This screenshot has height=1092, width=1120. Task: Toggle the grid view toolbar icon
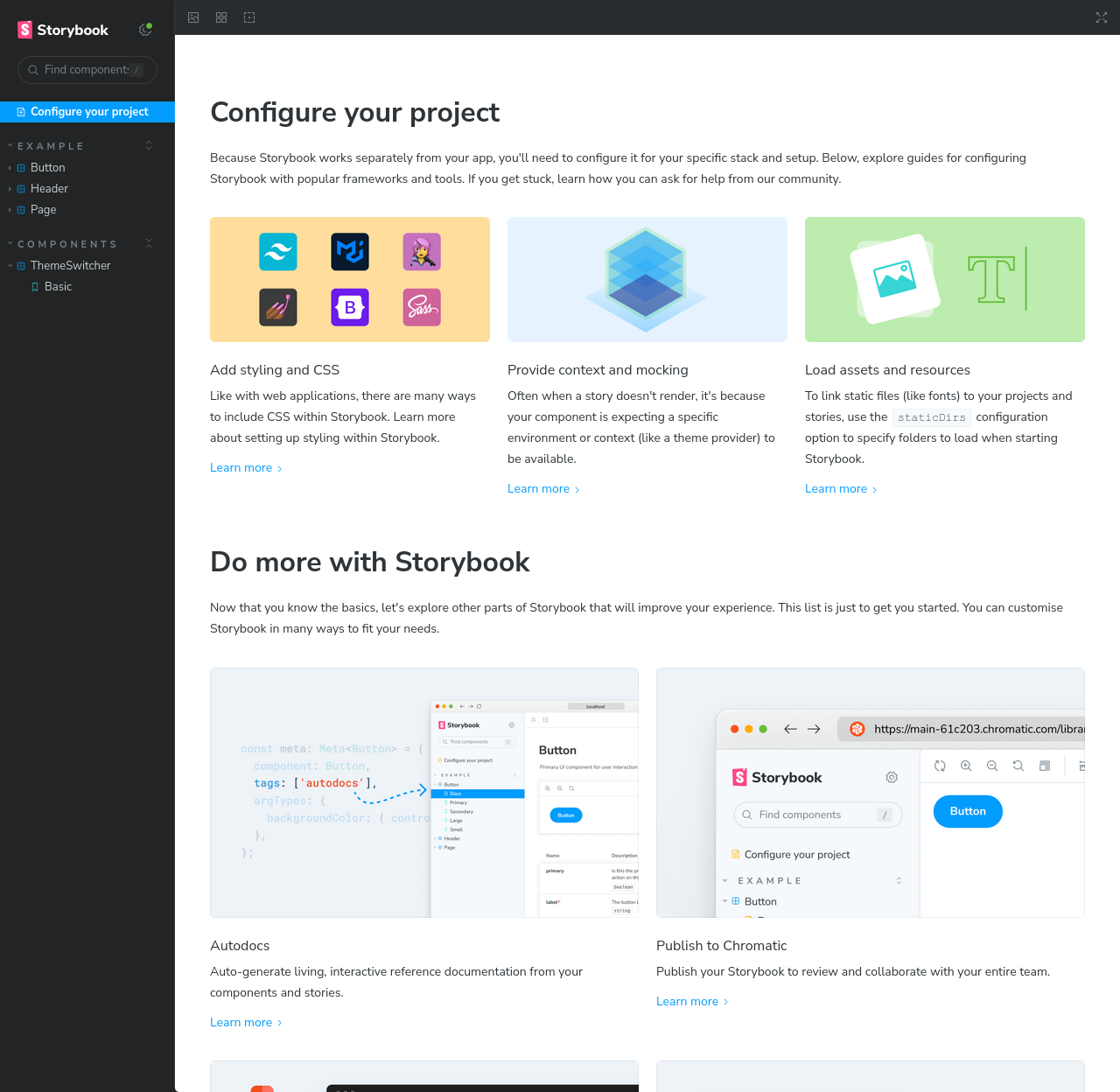[x=221, y=17]
